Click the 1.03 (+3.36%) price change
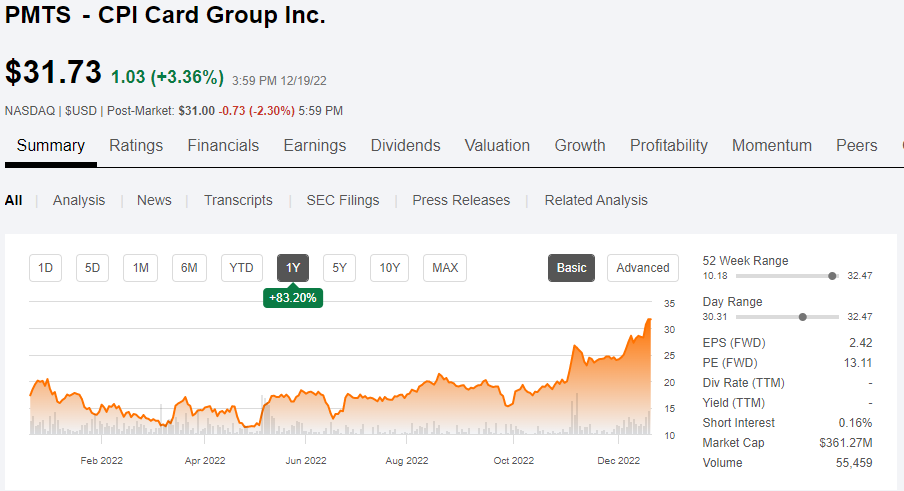Image resolution: width=904 pixels, height=491 pixels. [x=167, y=77]
